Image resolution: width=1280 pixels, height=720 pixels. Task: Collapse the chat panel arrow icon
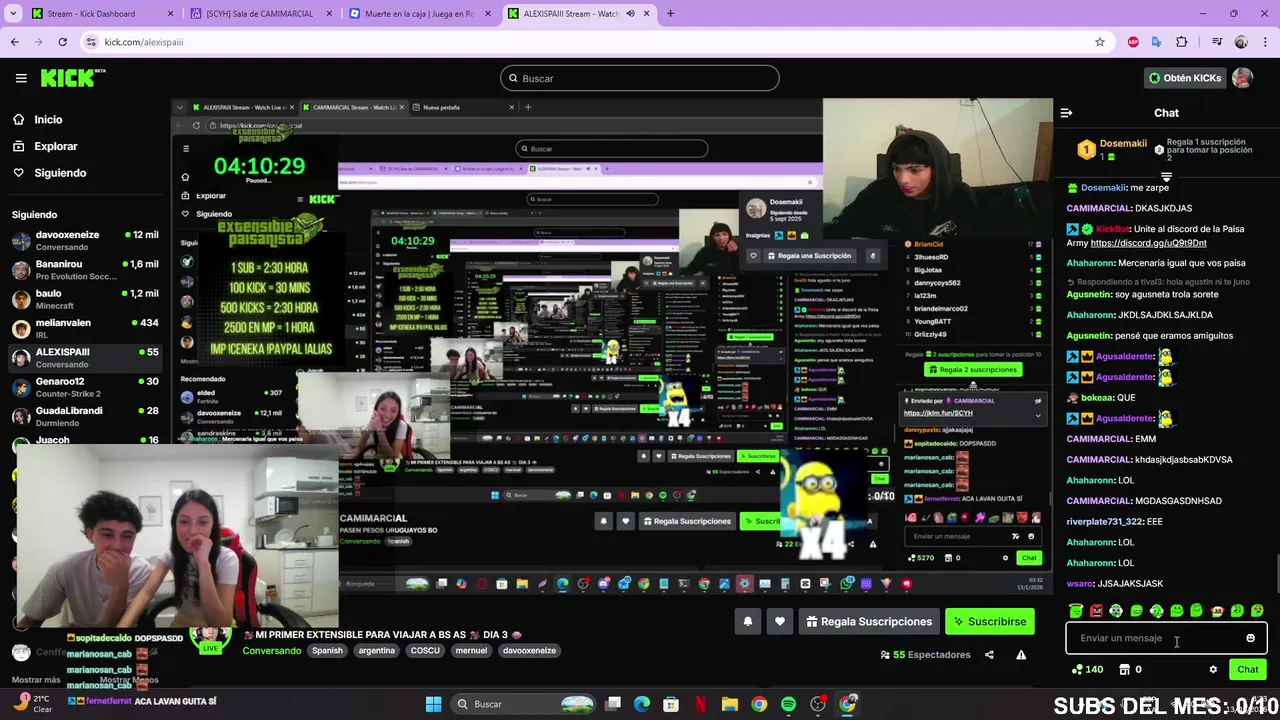click(1066, 113)
